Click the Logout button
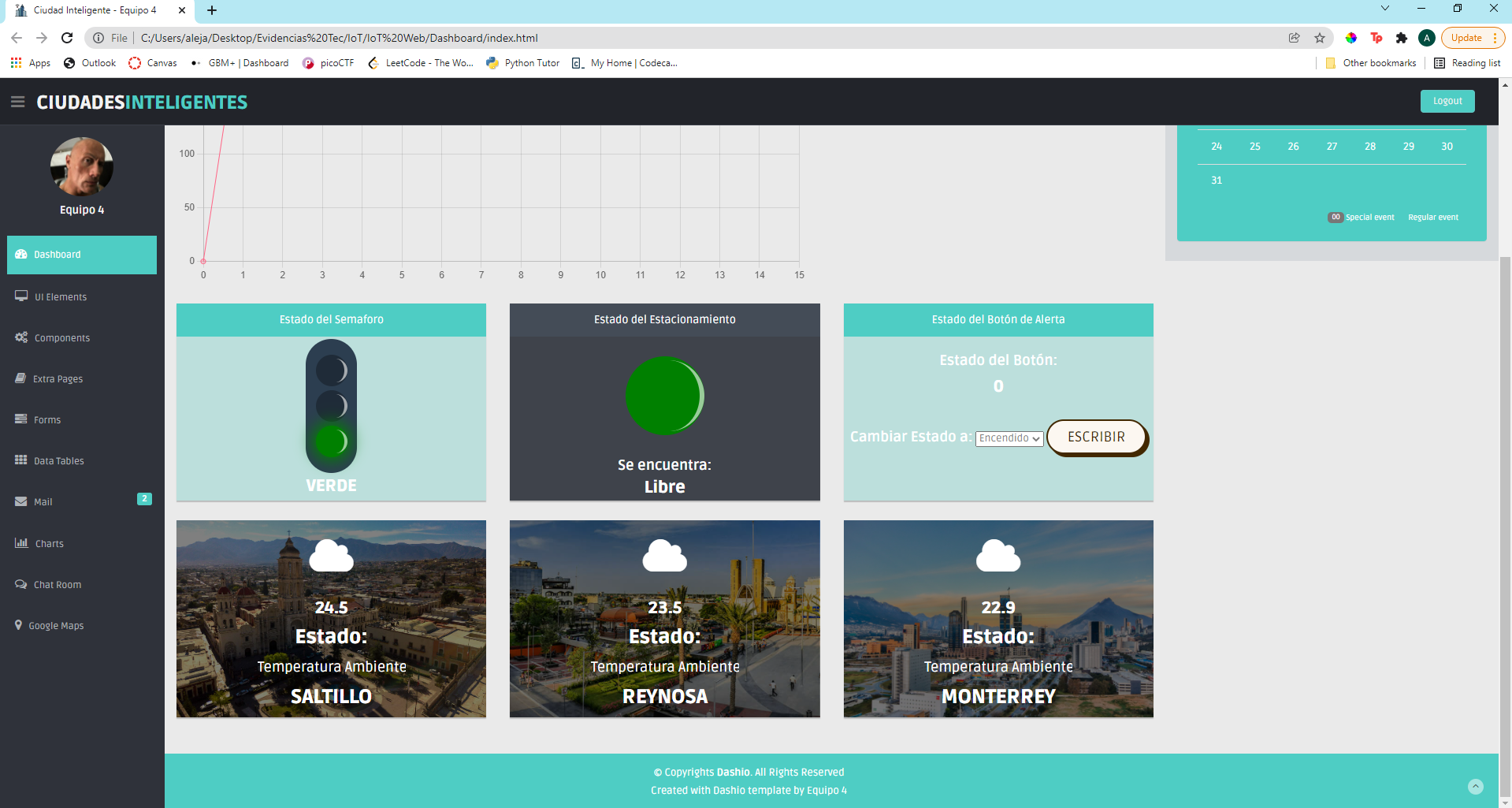 (x=1447, y=101)
